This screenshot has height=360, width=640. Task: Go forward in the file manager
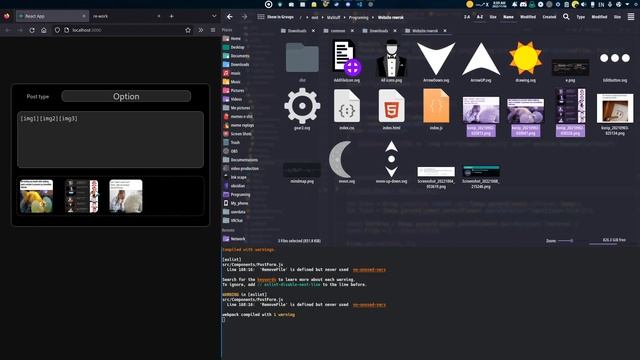coord(244,17)
